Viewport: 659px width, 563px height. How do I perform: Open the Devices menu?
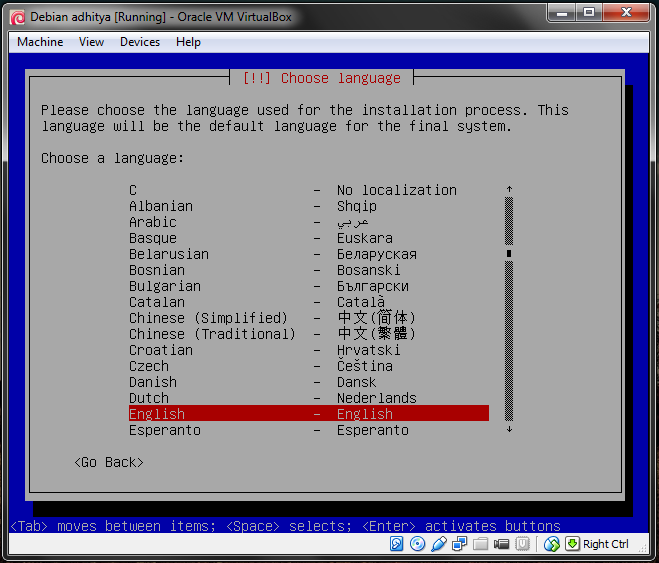tap(140, 42)
